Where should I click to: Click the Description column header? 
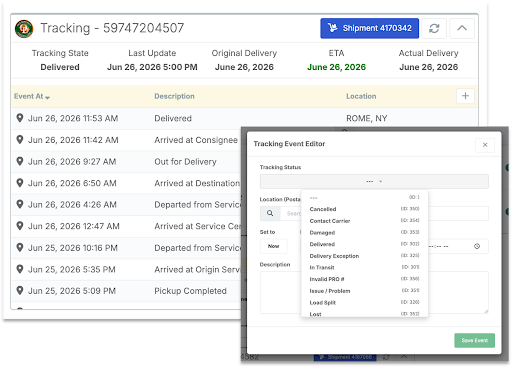pyautogui.click(x=174, y=96)
